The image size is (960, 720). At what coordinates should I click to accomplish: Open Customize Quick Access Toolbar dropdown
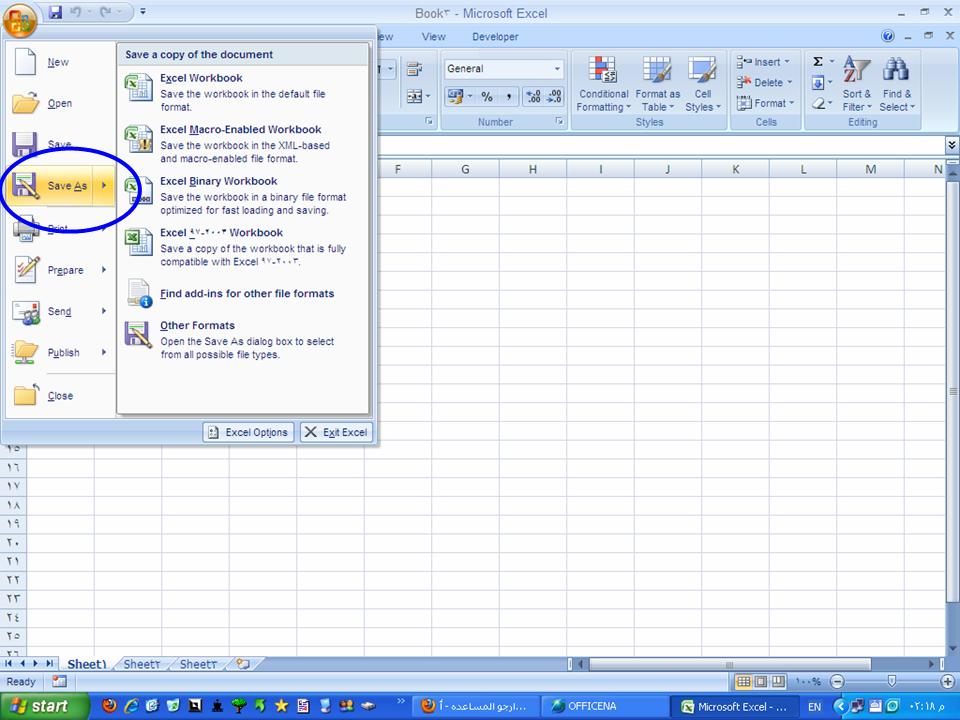point(143,11)
